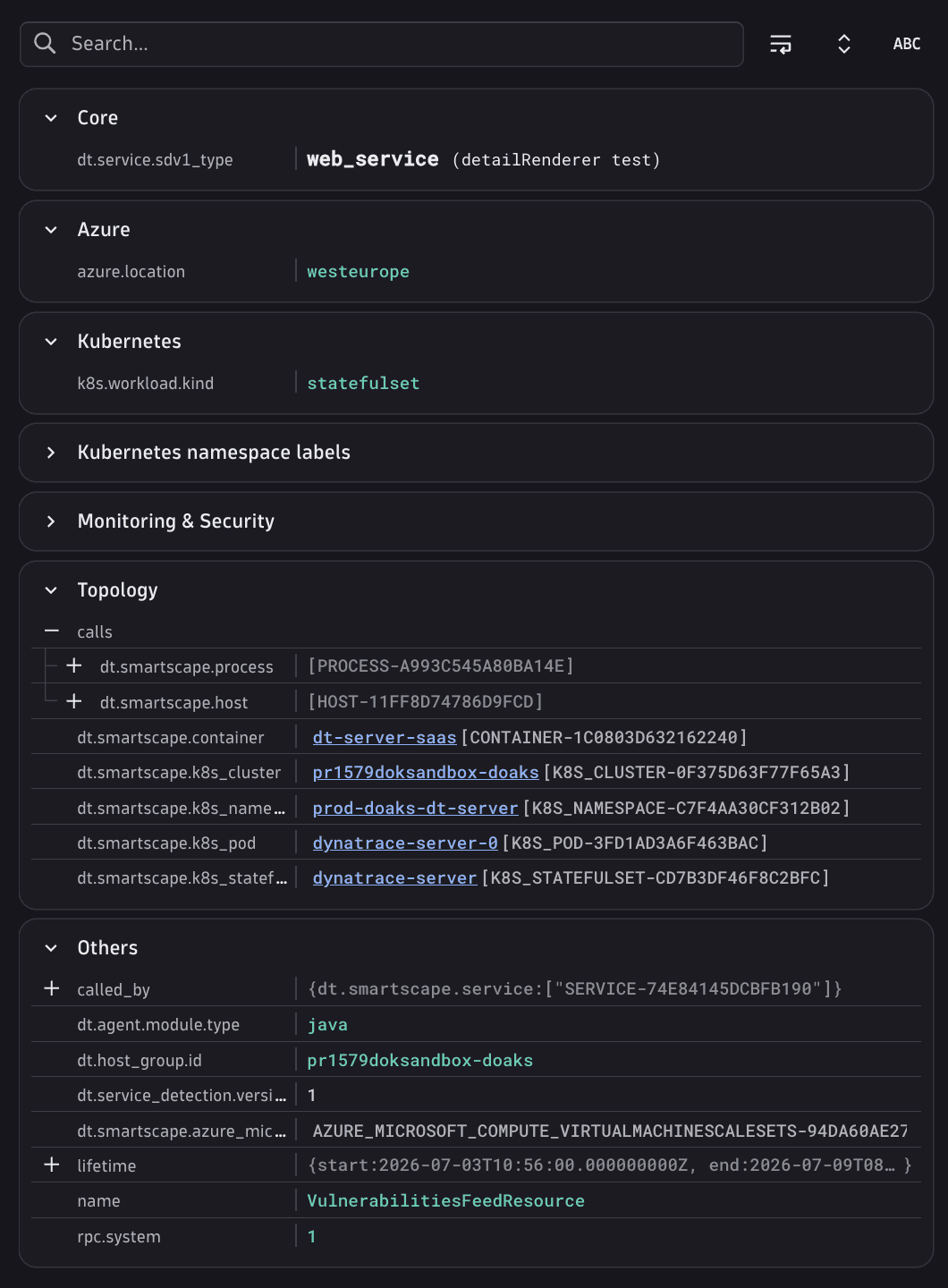The width and height of the screenshot is (948, 1288).
Task: Expand Kubernetes namespace labels section
Action: point(51,453)
